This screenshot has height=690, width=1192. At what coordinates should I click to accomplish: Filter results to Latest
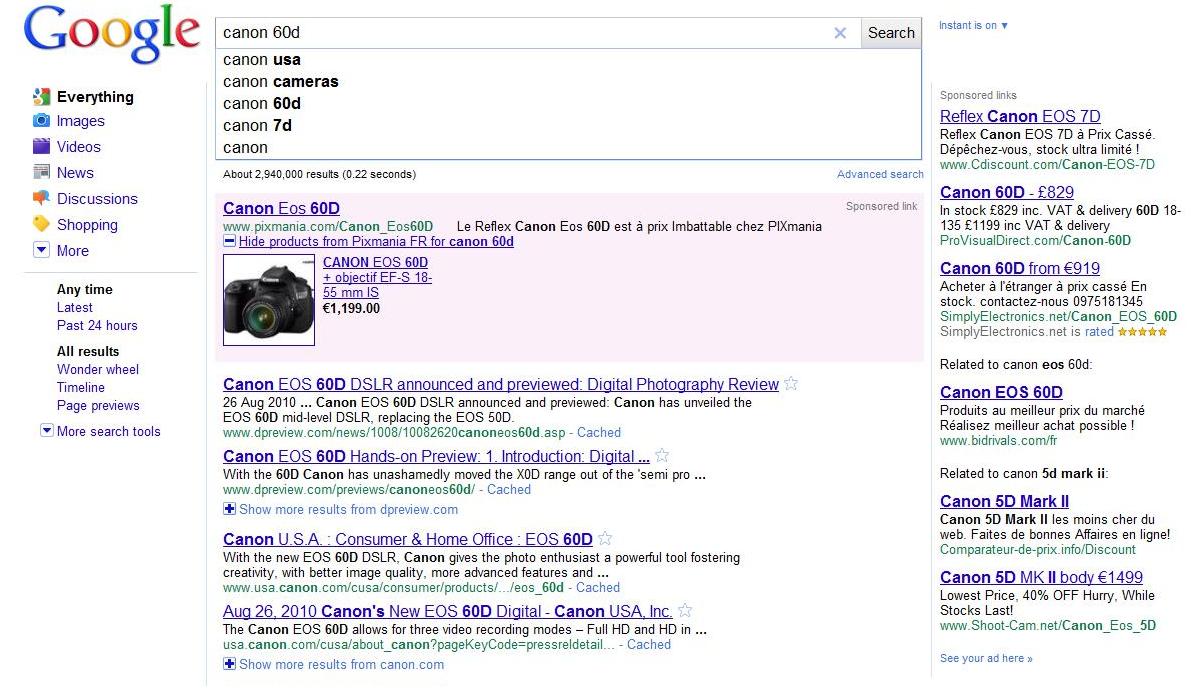click(x=74, y=307)
